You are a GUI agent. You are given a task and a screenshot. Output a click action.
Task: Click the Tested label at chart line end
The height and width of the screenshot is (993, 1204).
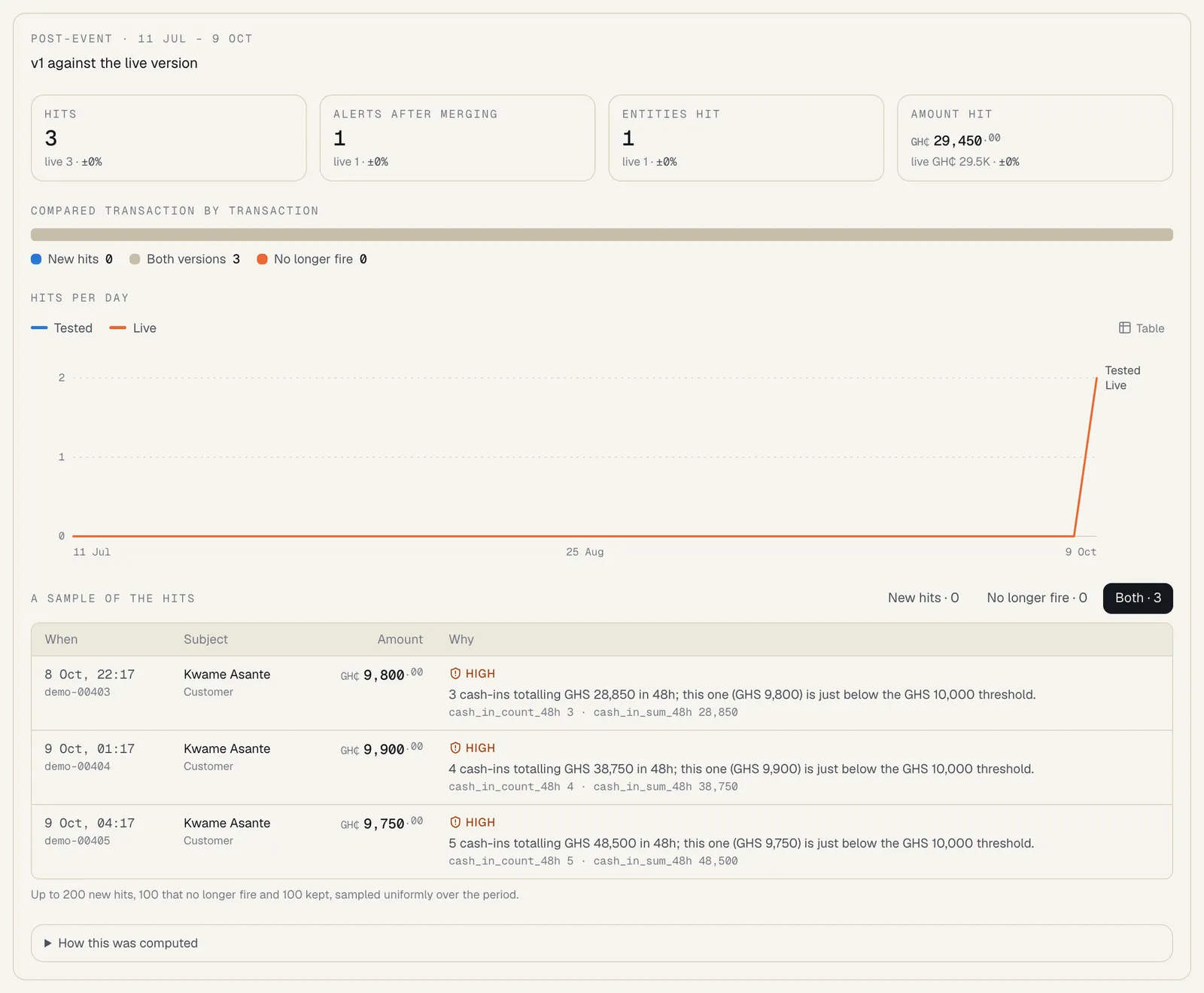(x=1123, y=370)
